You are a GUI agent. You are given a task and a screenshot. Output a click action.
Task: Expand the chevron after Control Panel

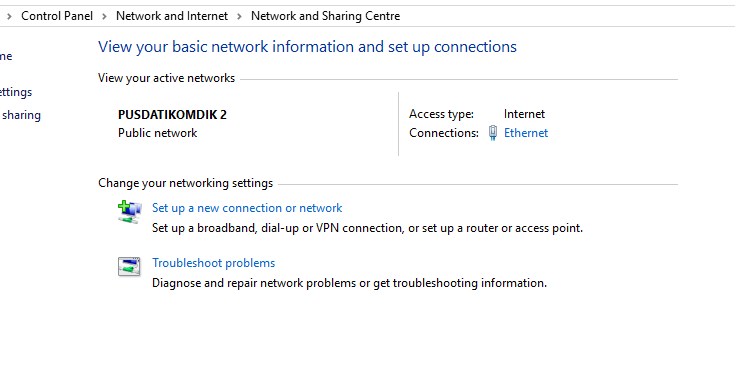(x=104, y=16)
